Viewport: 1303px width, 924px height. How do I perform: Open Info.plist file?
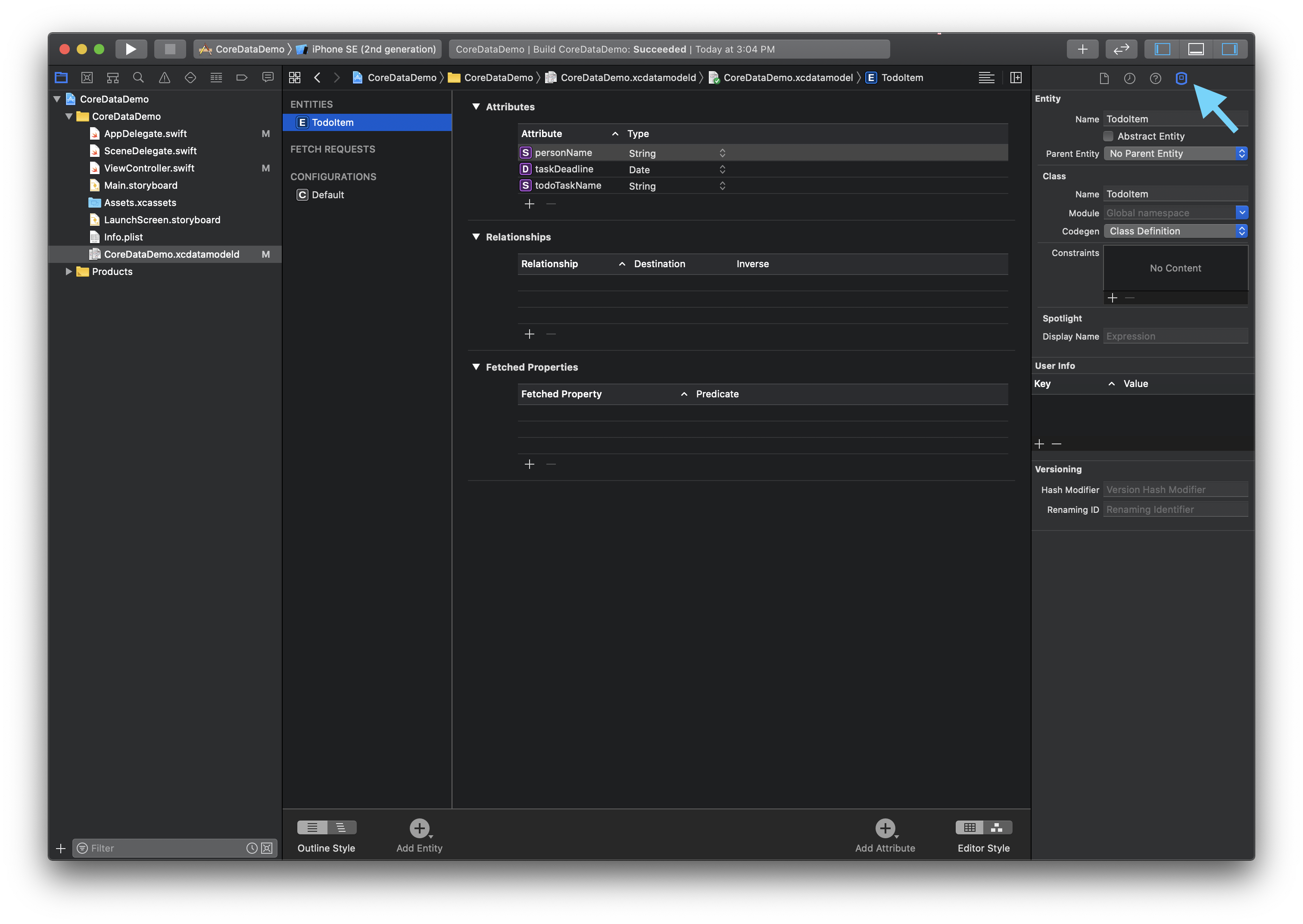[x=123, y=237]
